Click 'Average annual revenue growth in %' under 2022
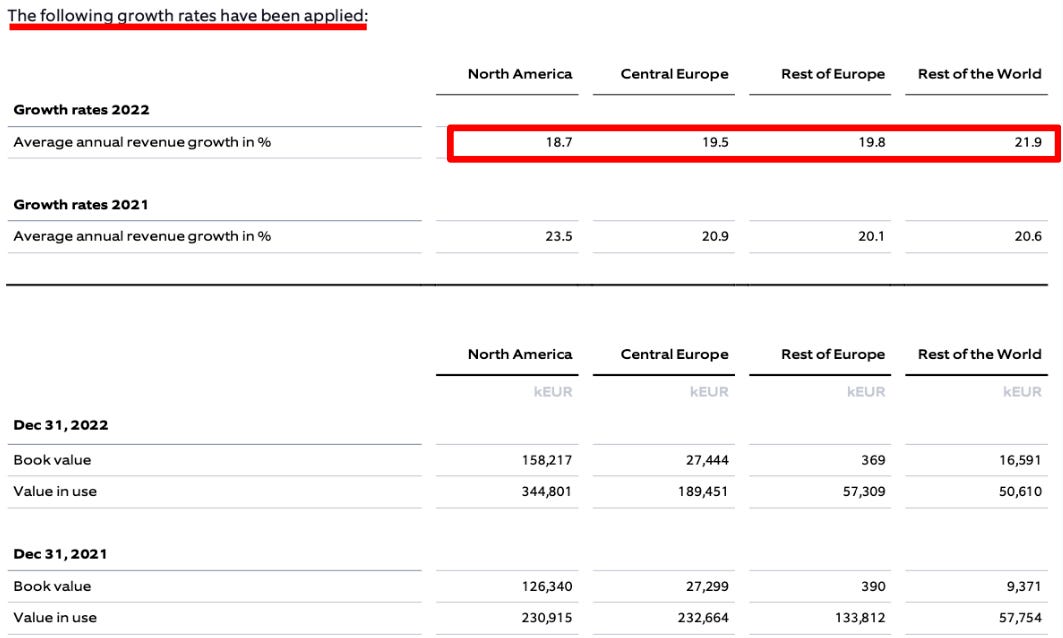Screen dimensions: 1063x638 (142, 142)
